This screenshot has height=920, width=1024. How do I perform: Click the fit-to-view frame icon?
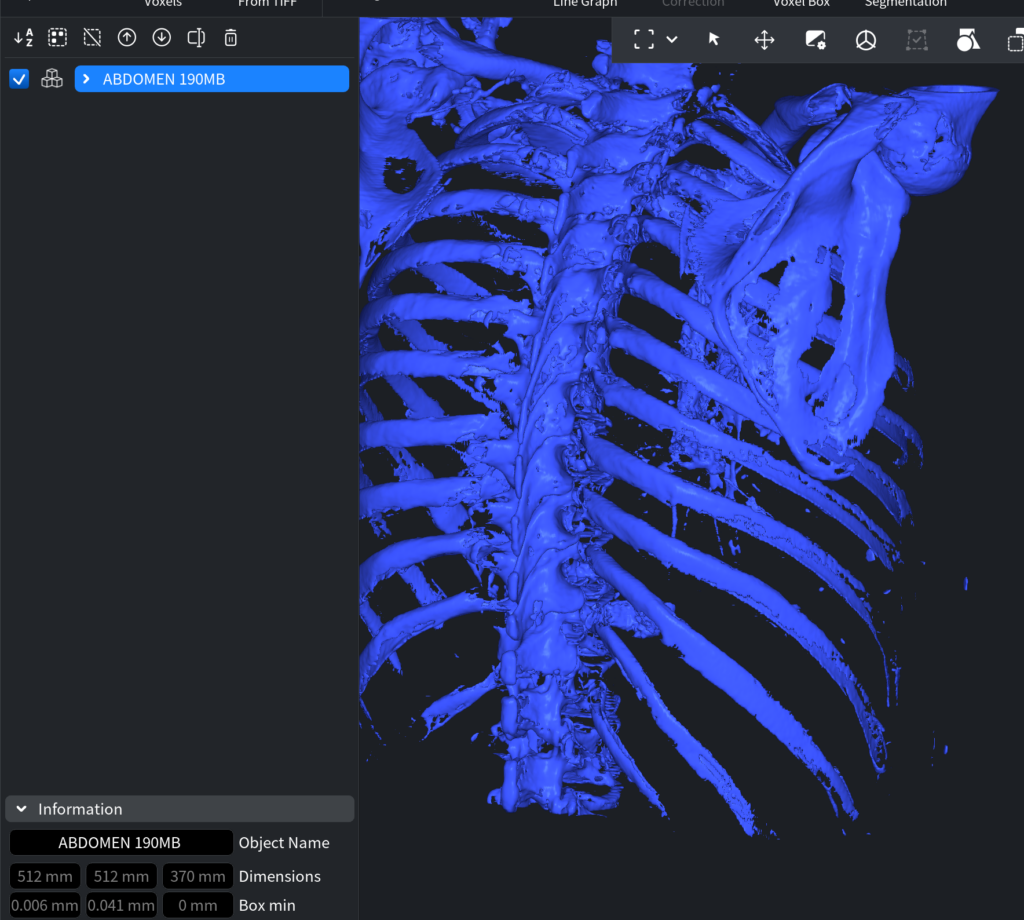644,39
